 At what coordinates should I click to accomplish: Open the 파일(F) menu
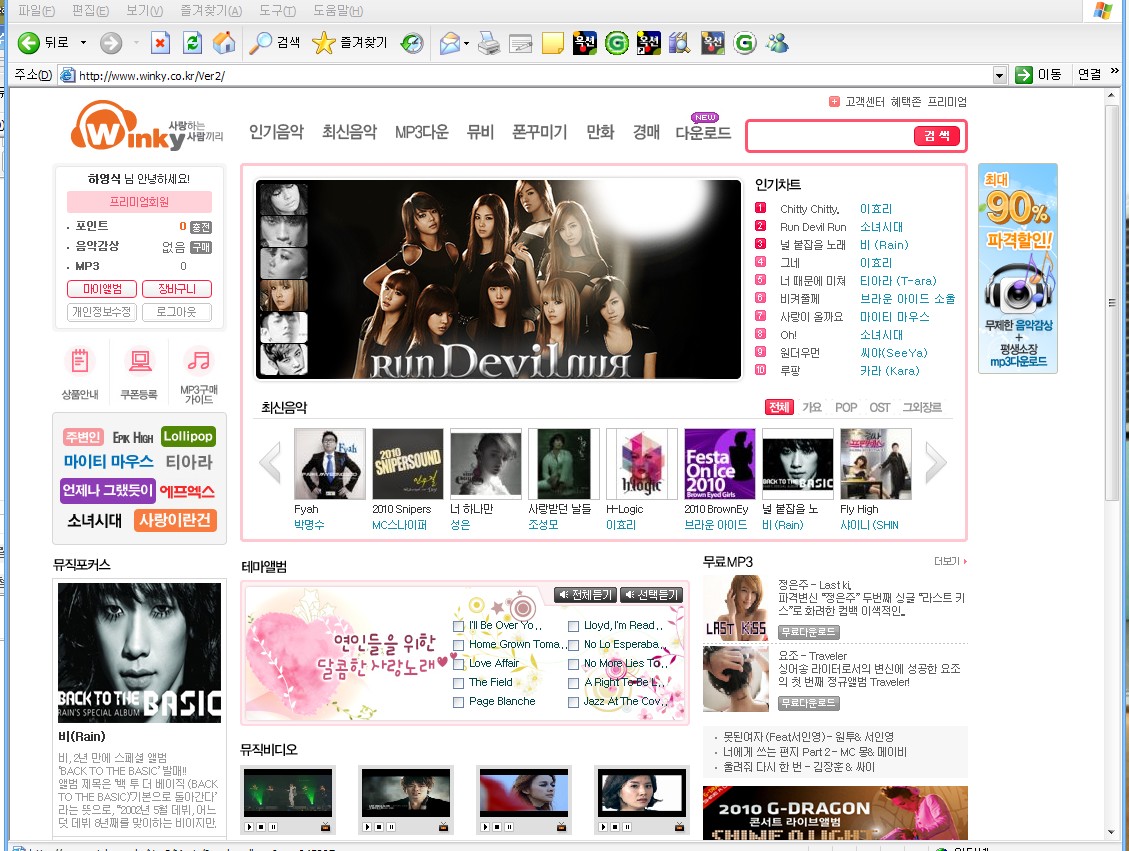point(36,11)
